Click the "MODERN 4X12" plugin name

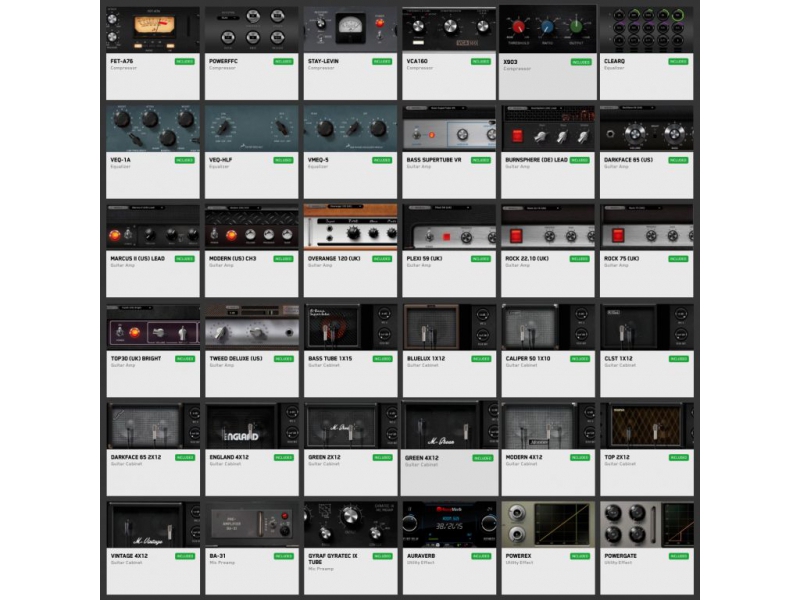[523, 457]
